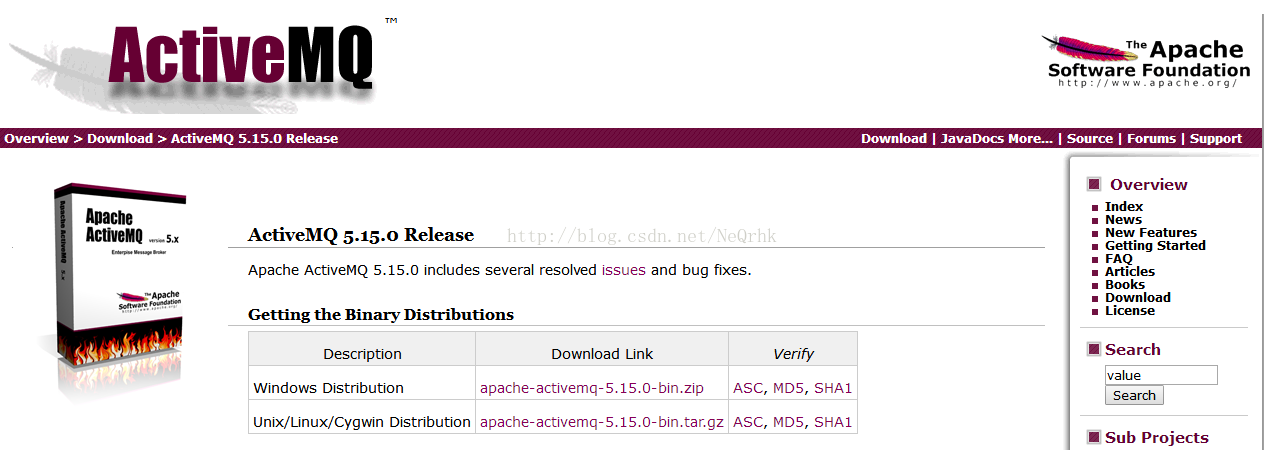
Task: Click the Search button in sidebar
Action: coord(1134,395)
